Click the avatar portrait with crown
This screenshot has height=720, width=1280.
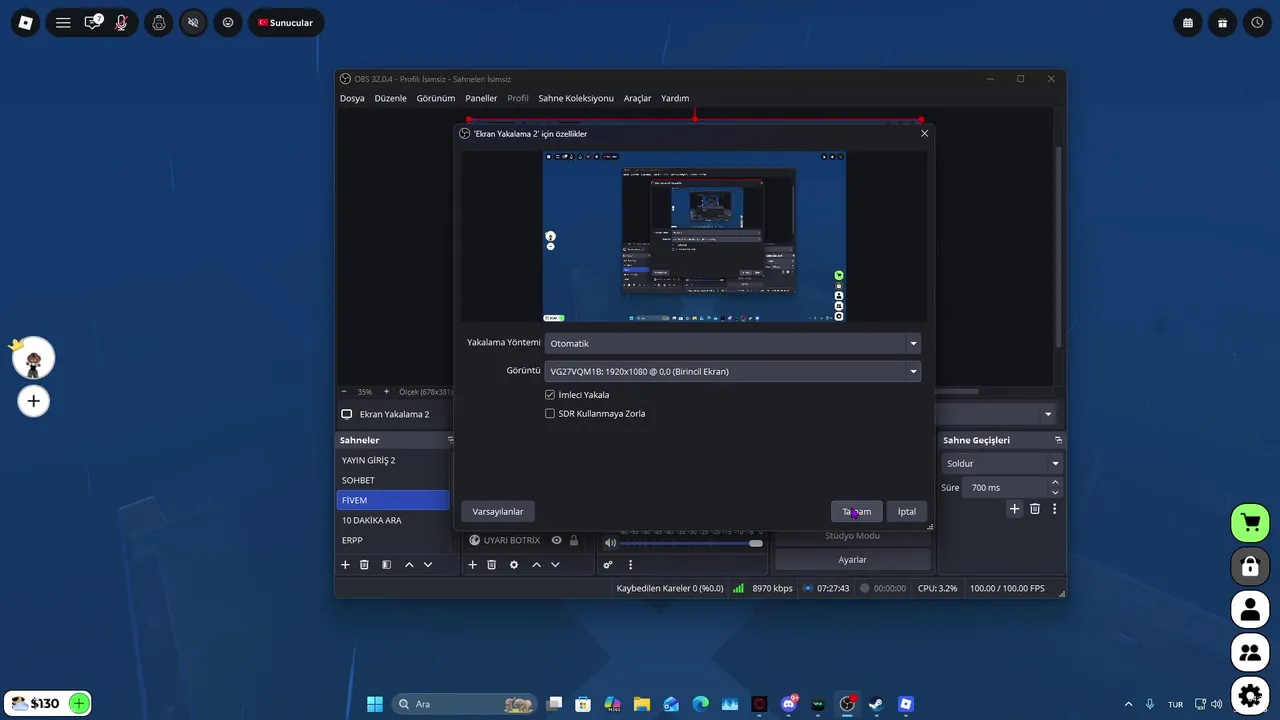33,358
